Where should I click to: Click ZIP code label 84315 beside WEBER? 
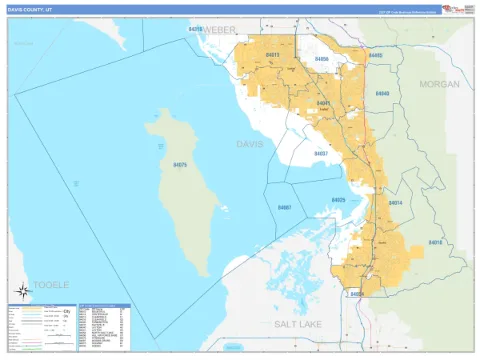tap(195, 29)
